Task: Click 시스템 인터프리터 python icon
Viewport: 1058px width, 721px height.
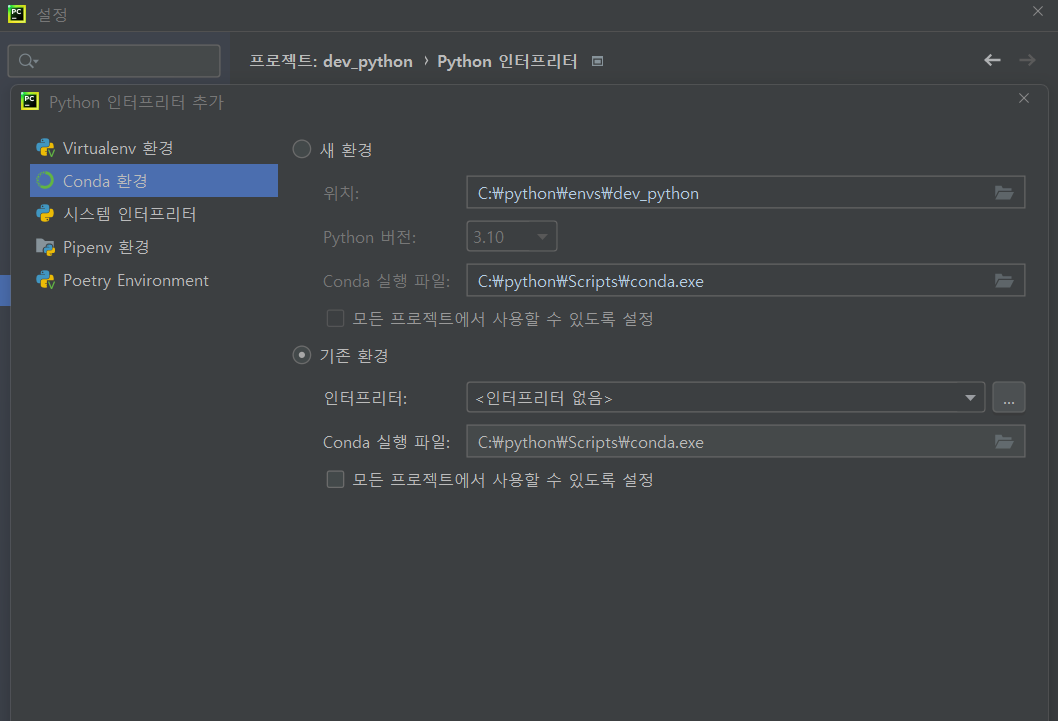Action: point(45,214)
